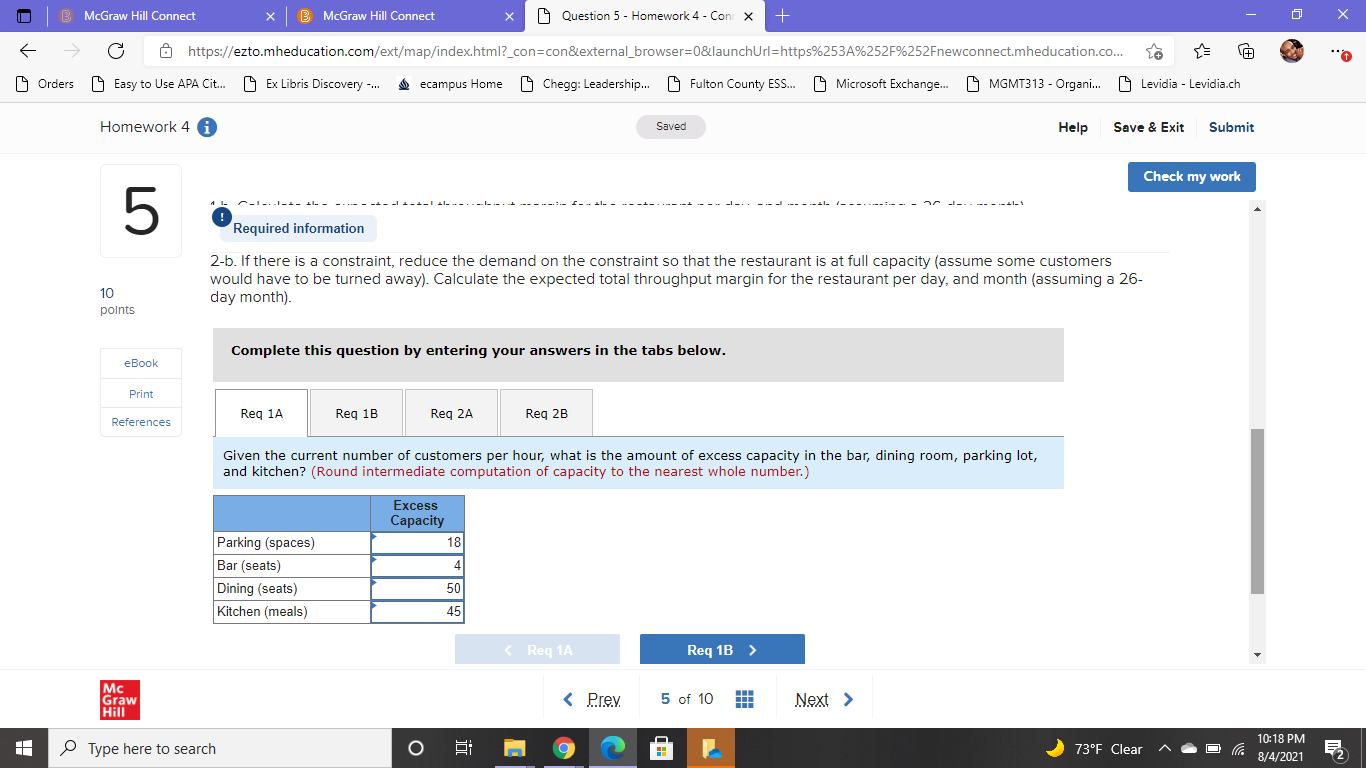Launch Chrome from the taskbar
The height and width of the screenshot is (768, 1366).
pyautogui.click(x=563, y=748)
